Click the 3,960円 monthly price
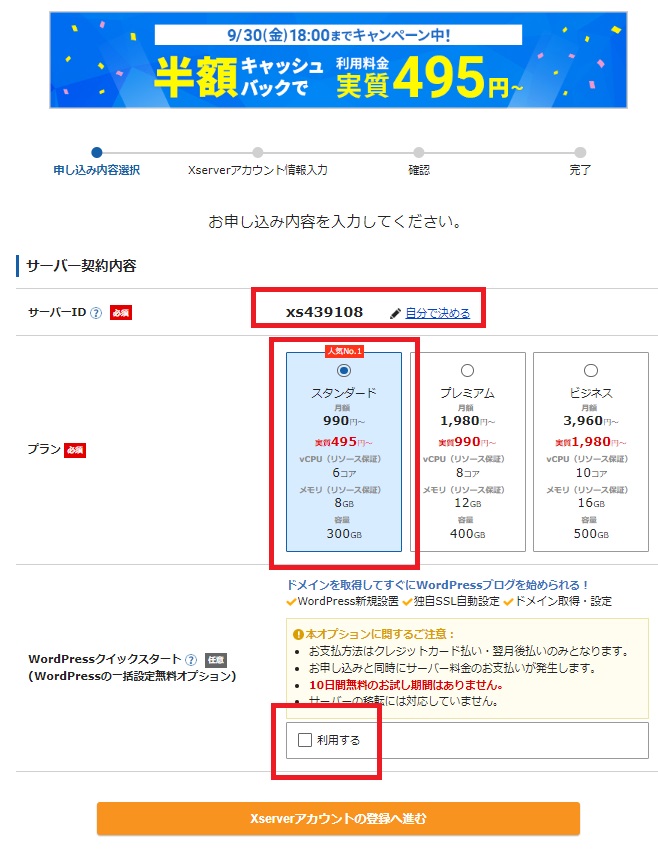 coord(591,421)
